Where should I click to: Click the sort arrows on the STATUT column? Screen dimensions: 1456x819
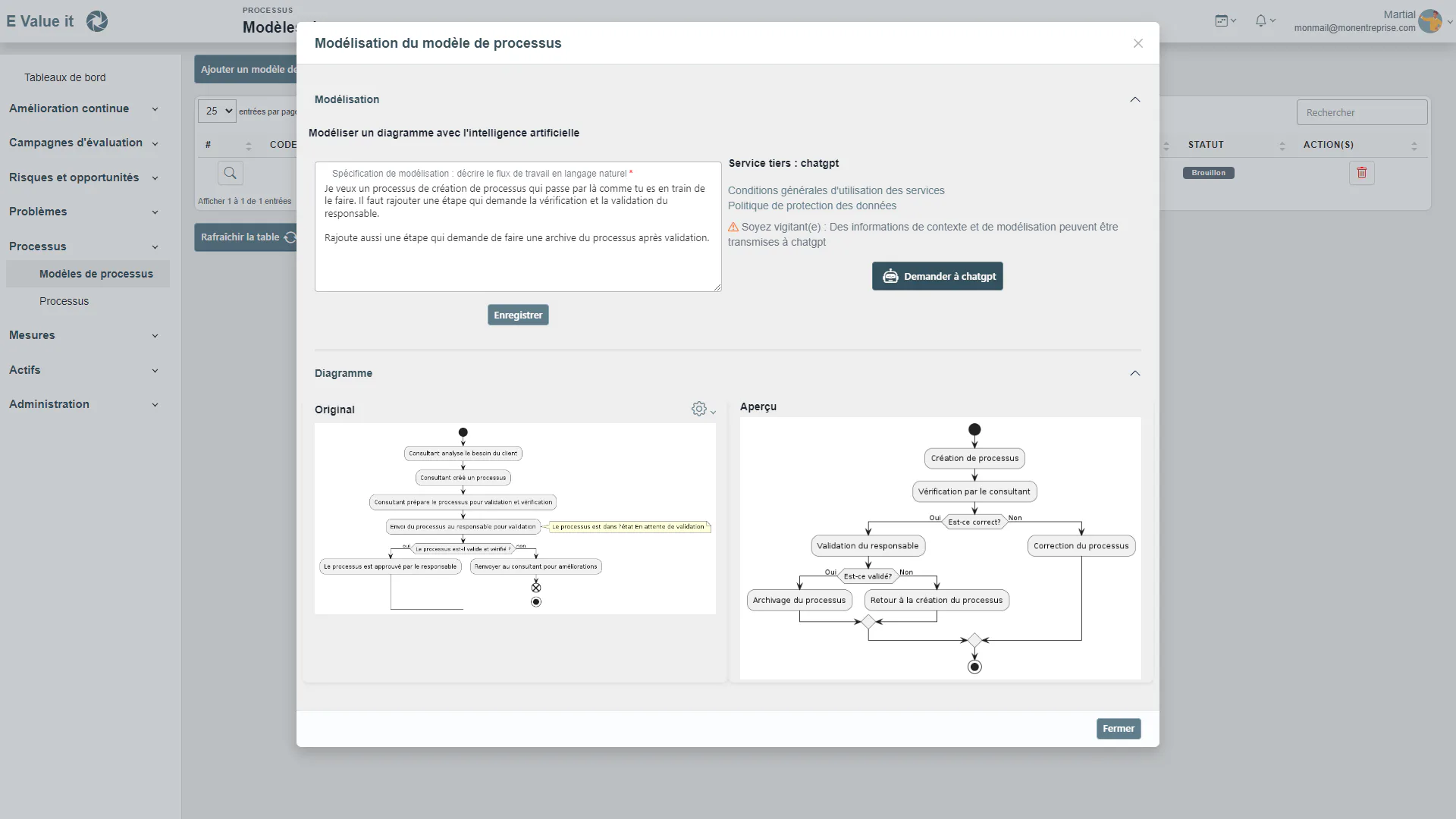click(1282, 146)
